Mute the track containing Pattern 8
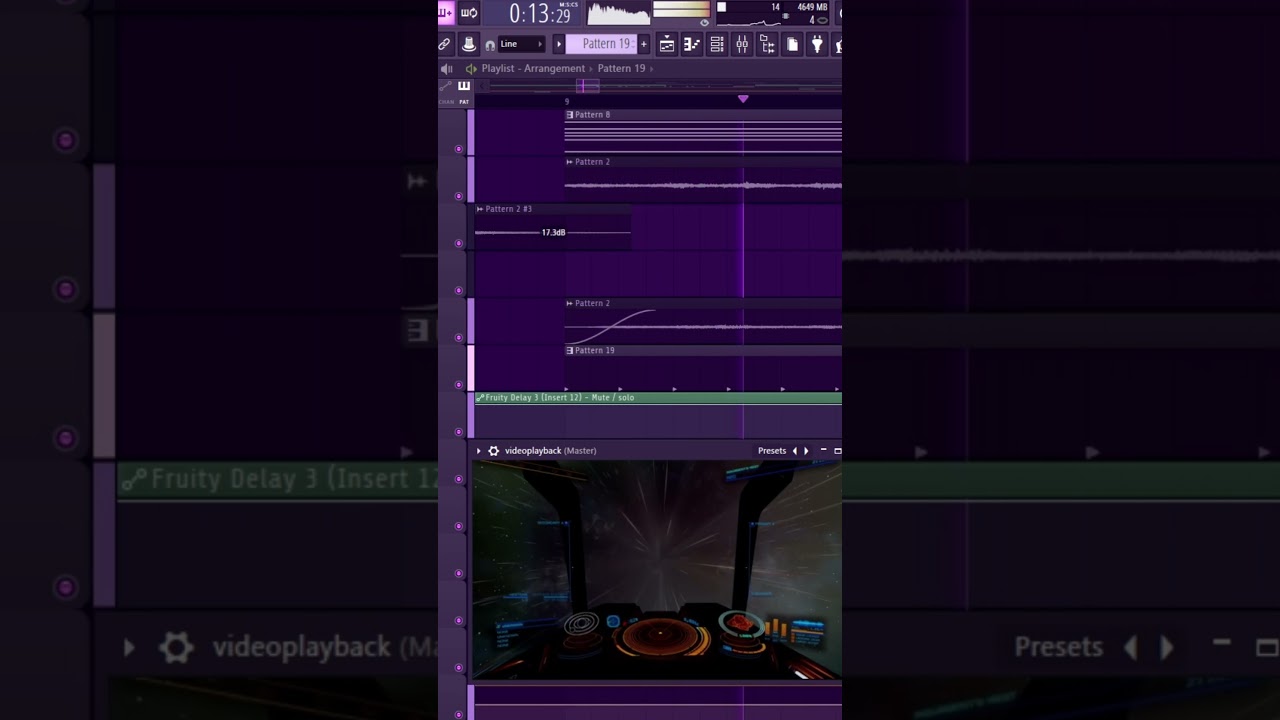Viewport: 1280px width, 720px height. tap(459, 149)
